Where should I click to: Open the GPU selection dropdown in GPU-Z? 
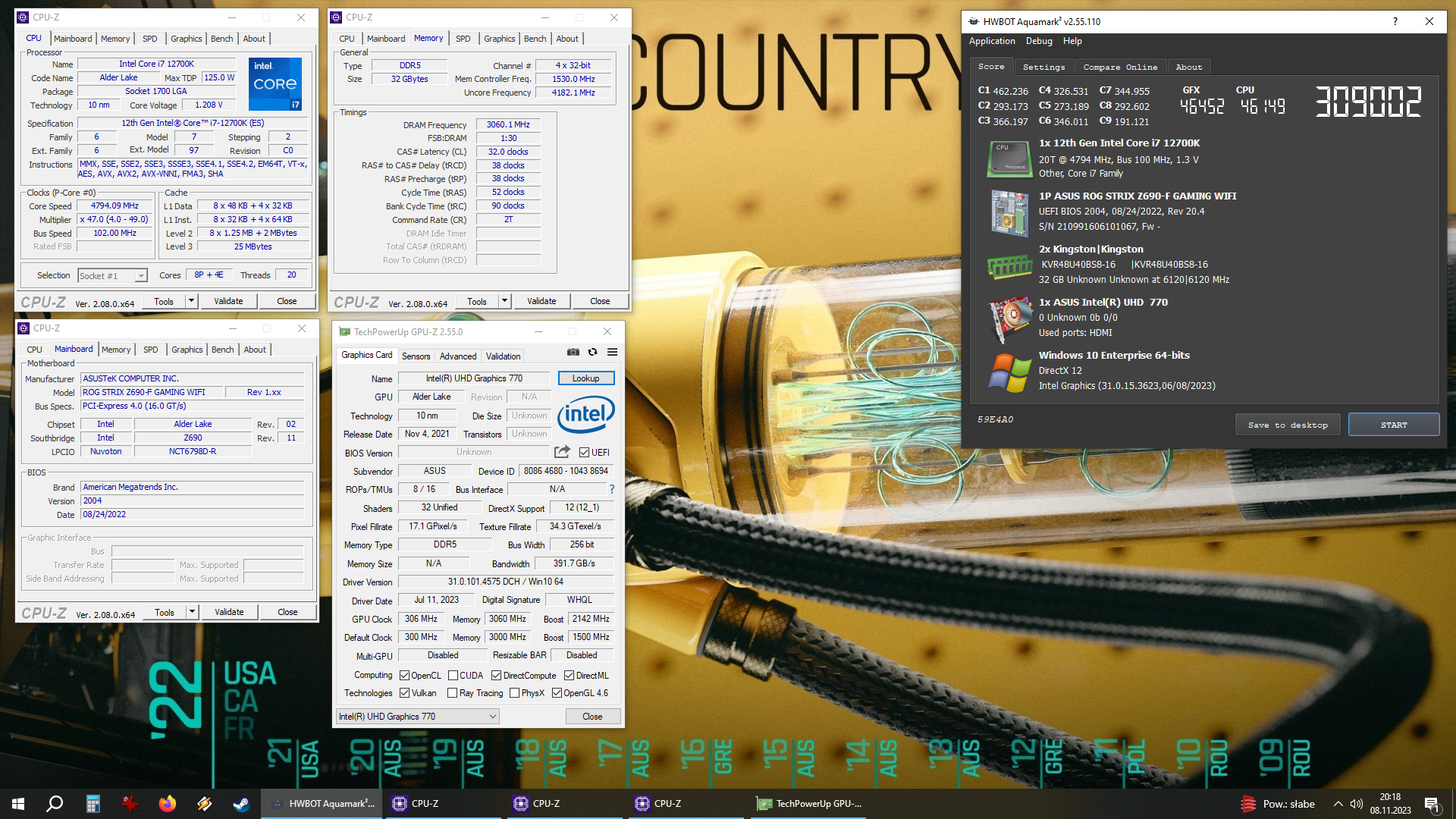click(417, 717)
